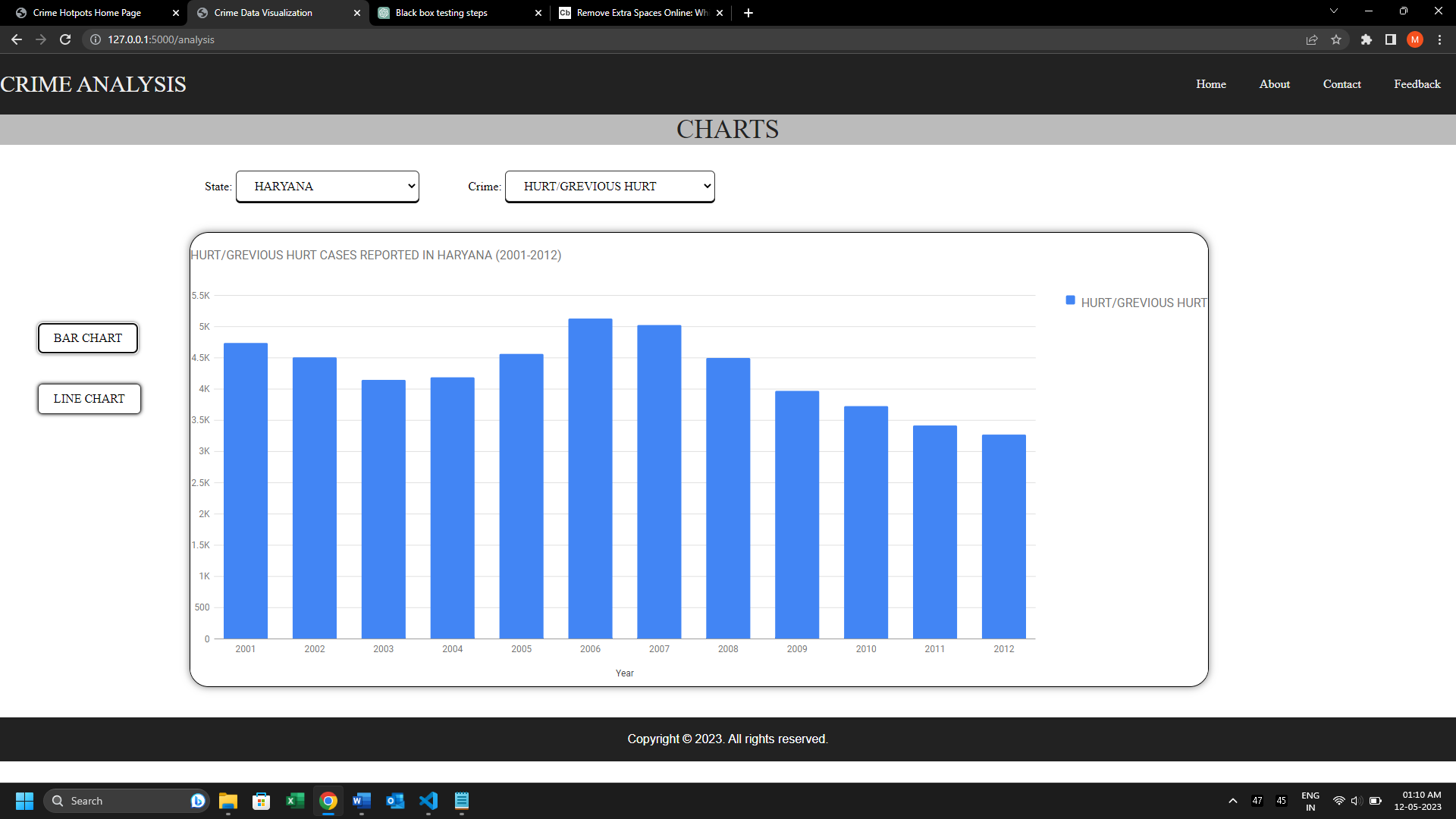
Task: Open Visual Studio Code from the taskbar
Action: point(428,801)
